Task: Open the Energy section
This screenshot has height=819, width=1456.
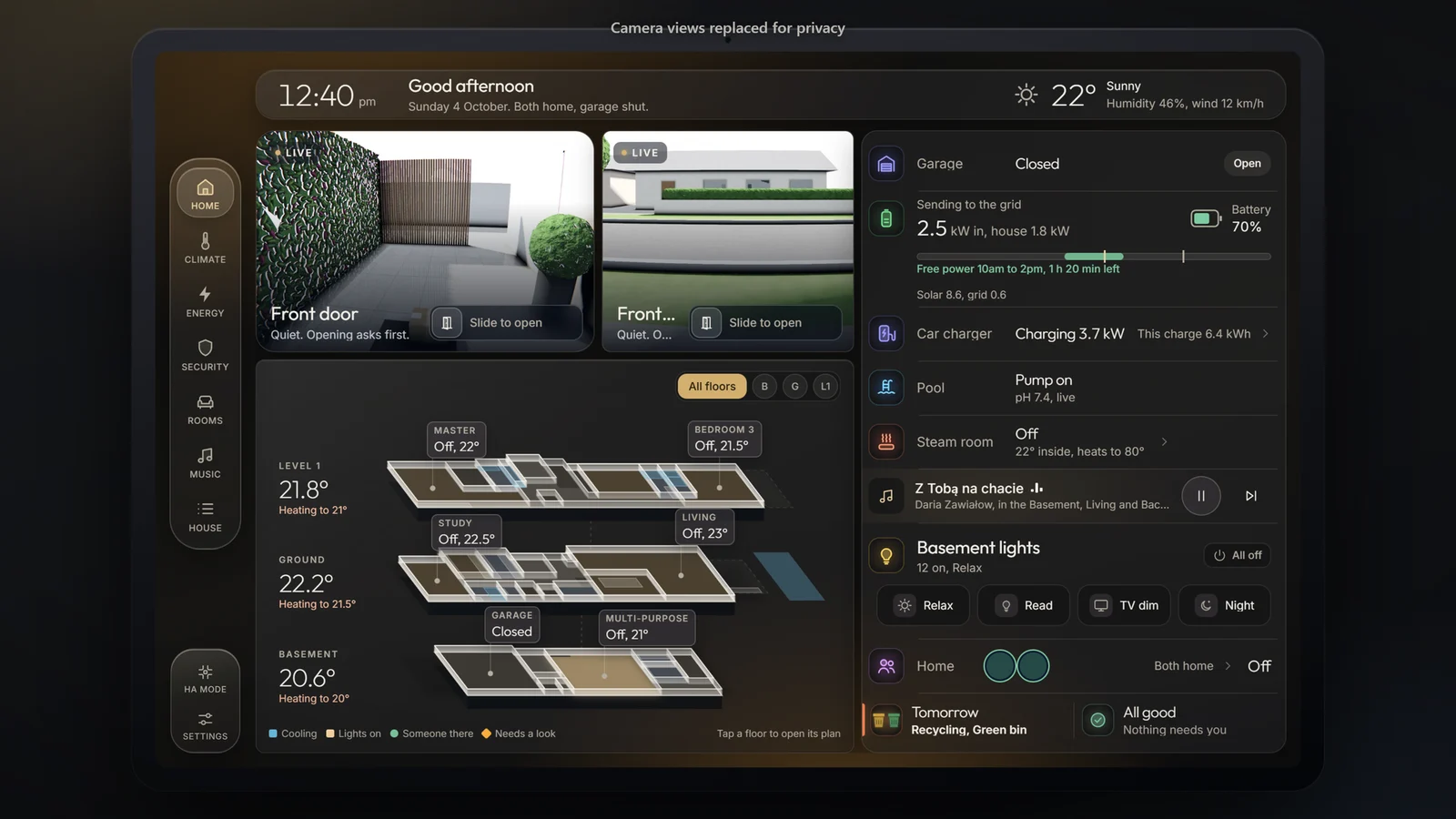Action: tap(205, 301)
